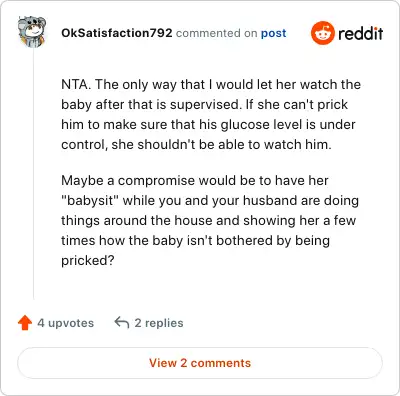
Task: Click the reply arrow icon
Action: [x=122, y=322]
